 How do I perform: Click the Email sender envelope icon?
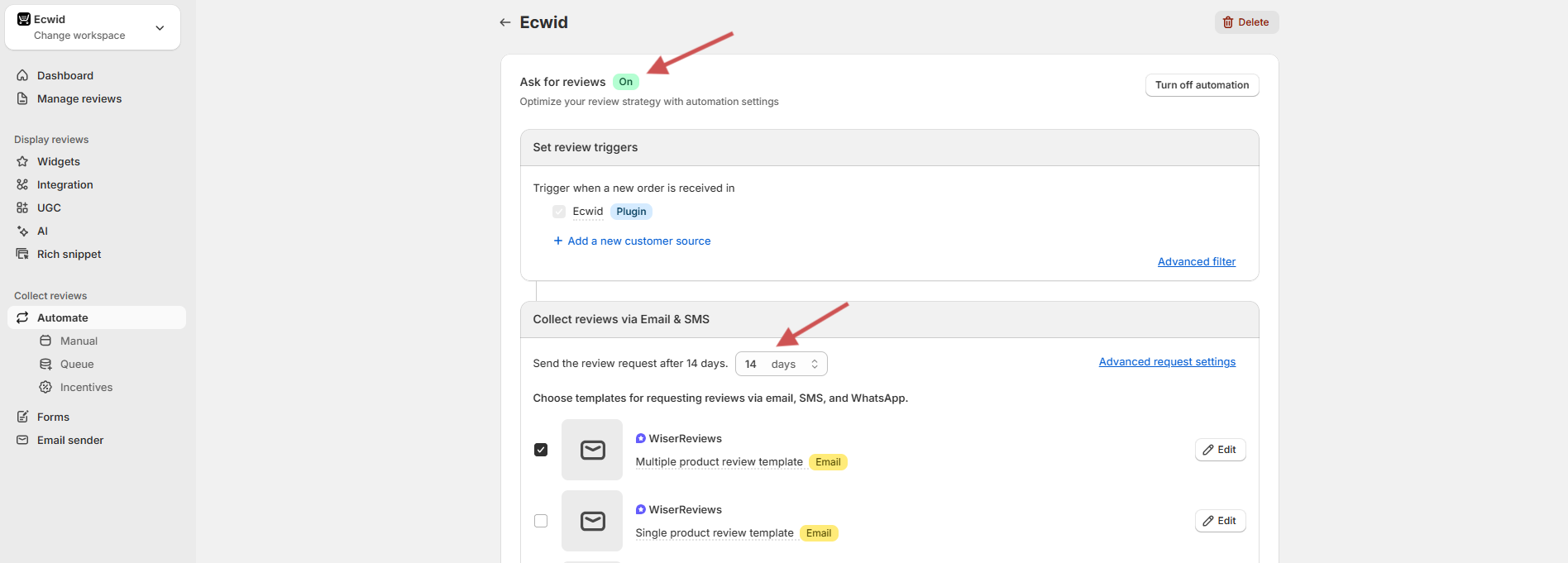pos(22,440)
